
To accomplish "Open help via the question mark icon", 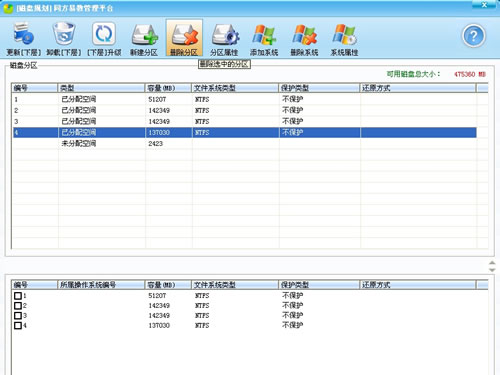I will pos(473,35).
